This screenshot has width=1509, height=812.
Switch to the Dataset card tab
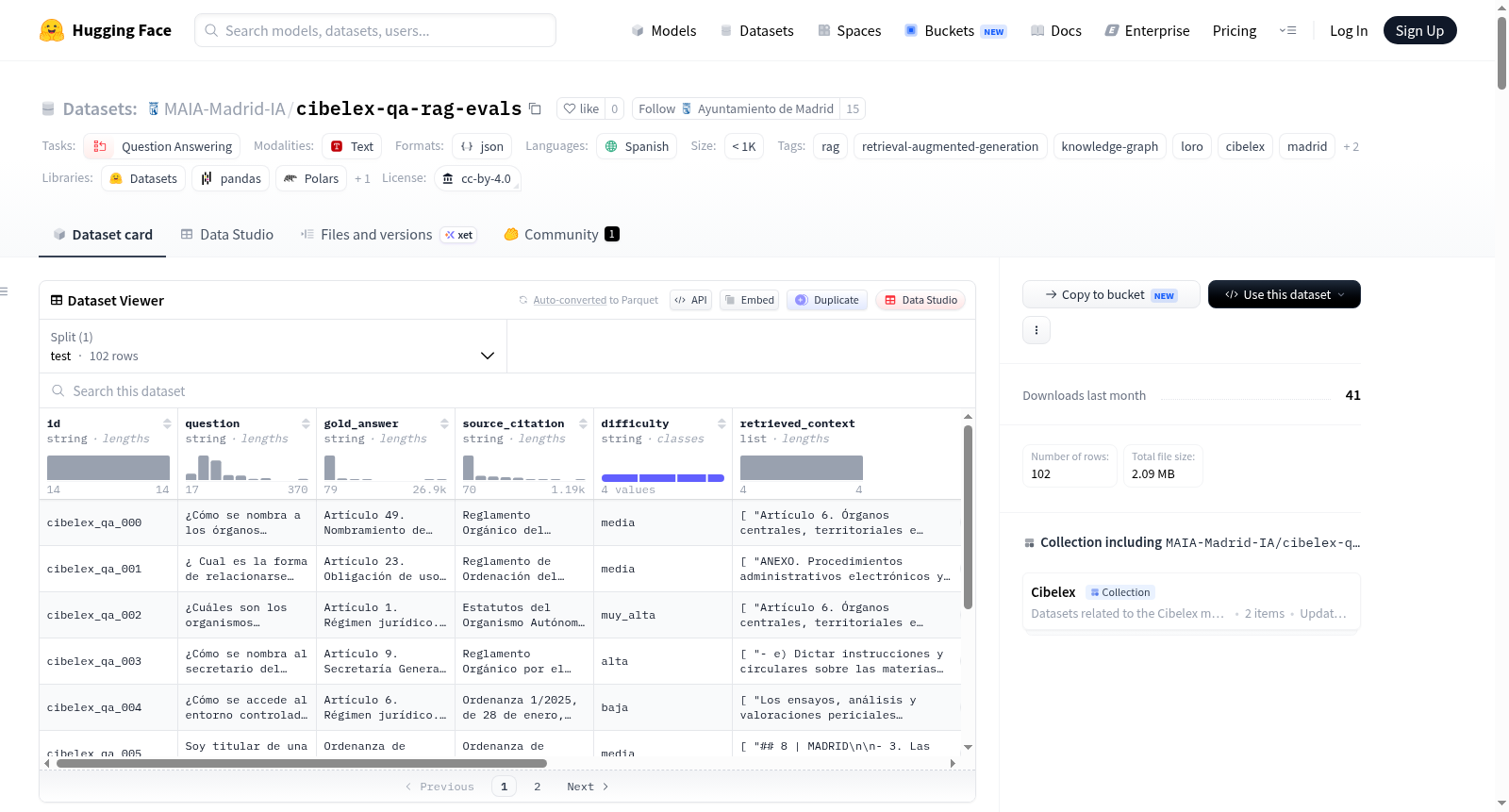[103, 235]
